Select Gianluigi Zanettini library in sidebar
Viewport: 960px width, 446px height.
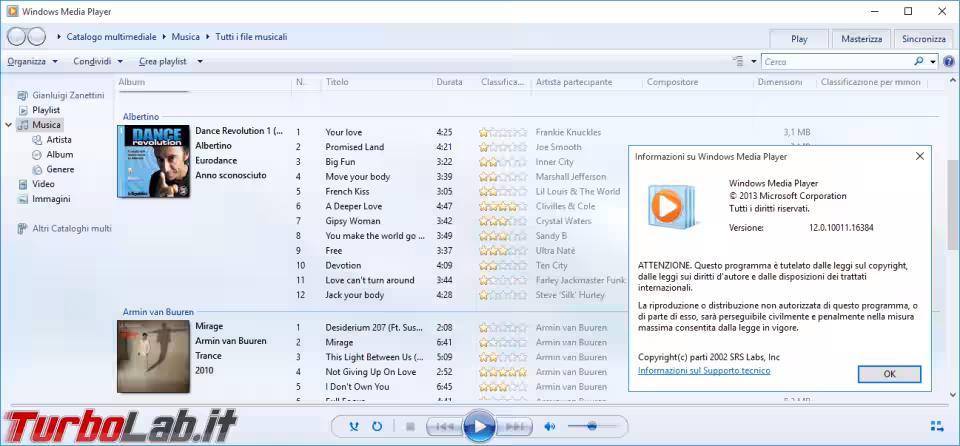click(x=61, y=96)
